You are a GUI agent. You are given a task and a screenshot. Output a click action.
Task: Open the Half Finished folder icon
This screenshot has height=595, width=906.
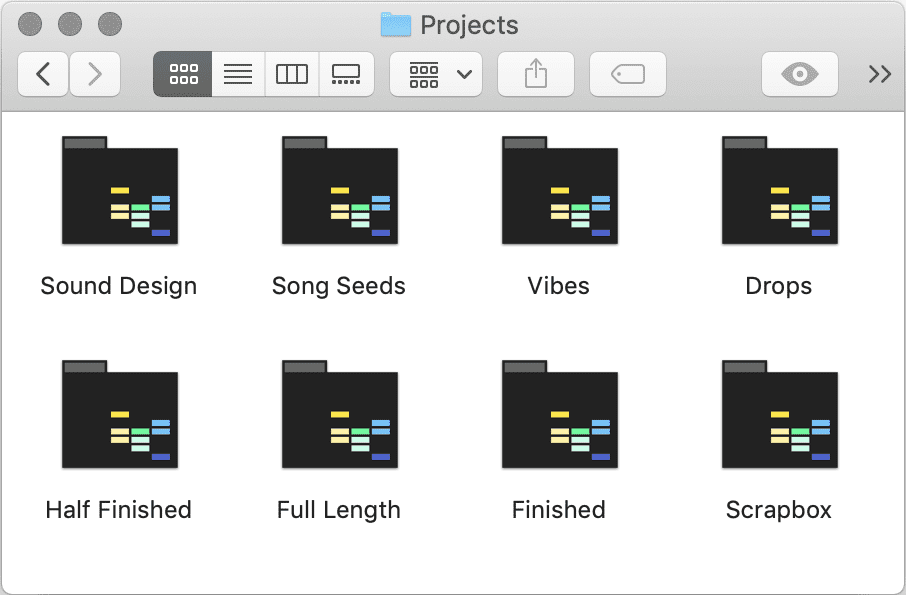click(120, 414)
